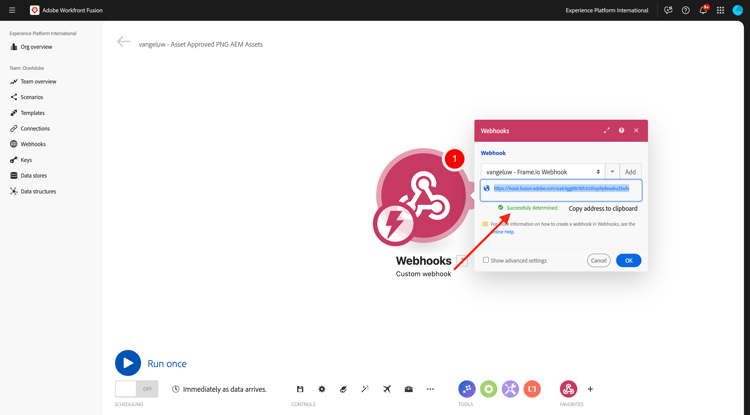Click 'Experience Platform International' org name in header

tap(607, 10)
